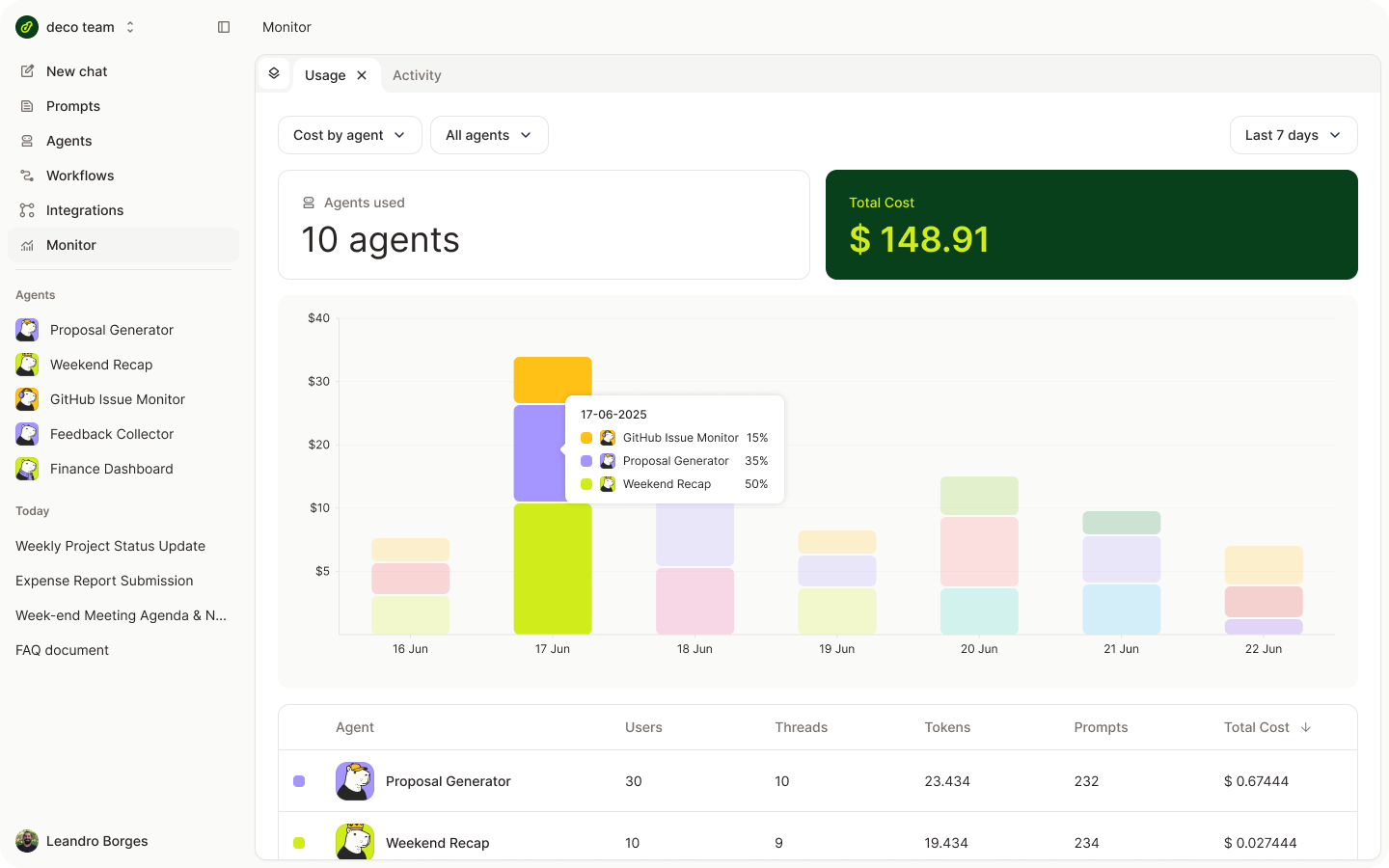Click the Tokens column header
The width and height of the screenshot is (1389, 868).
947,727
